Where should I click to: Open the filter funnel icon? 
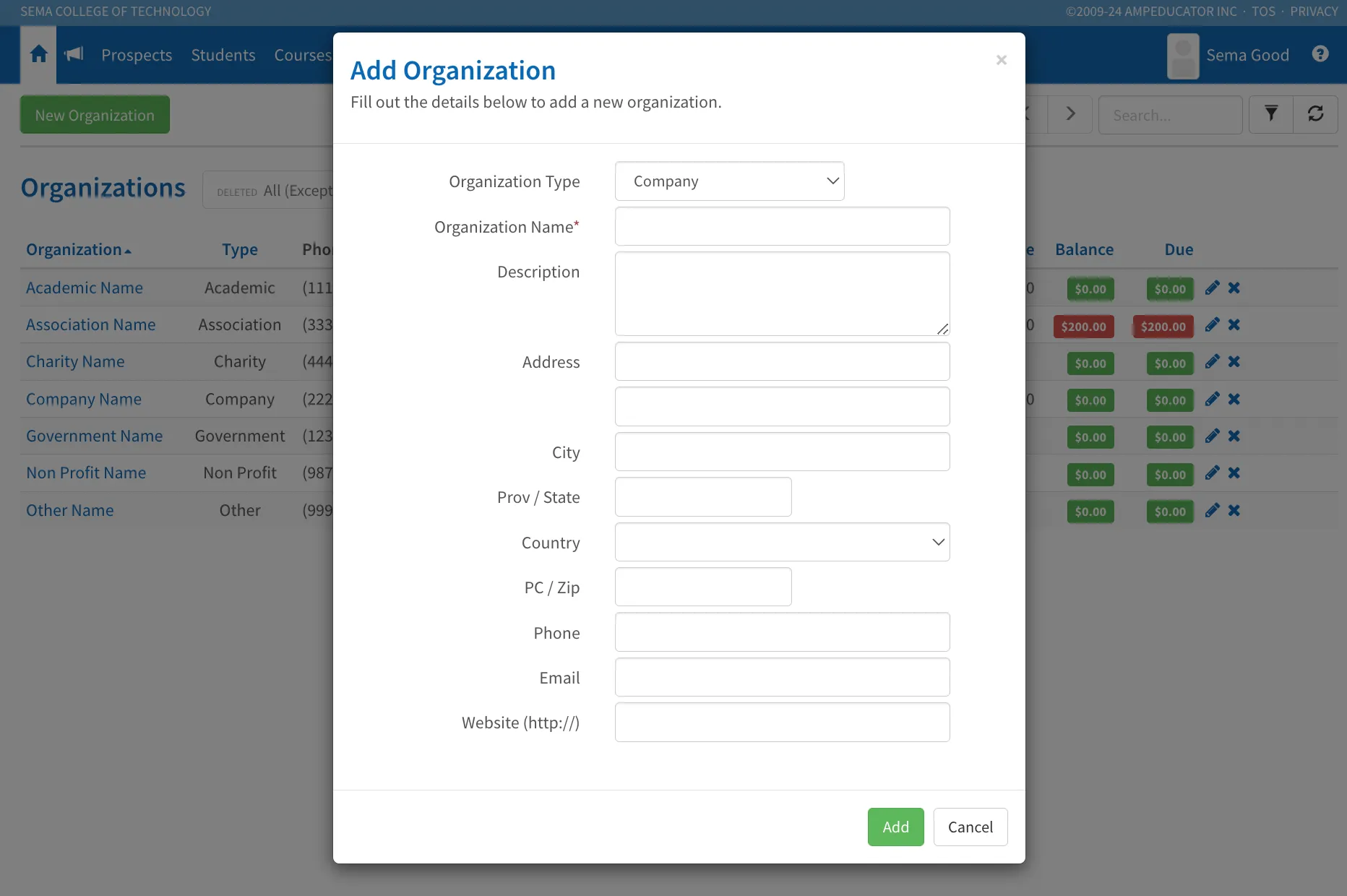coord(1271,114)
